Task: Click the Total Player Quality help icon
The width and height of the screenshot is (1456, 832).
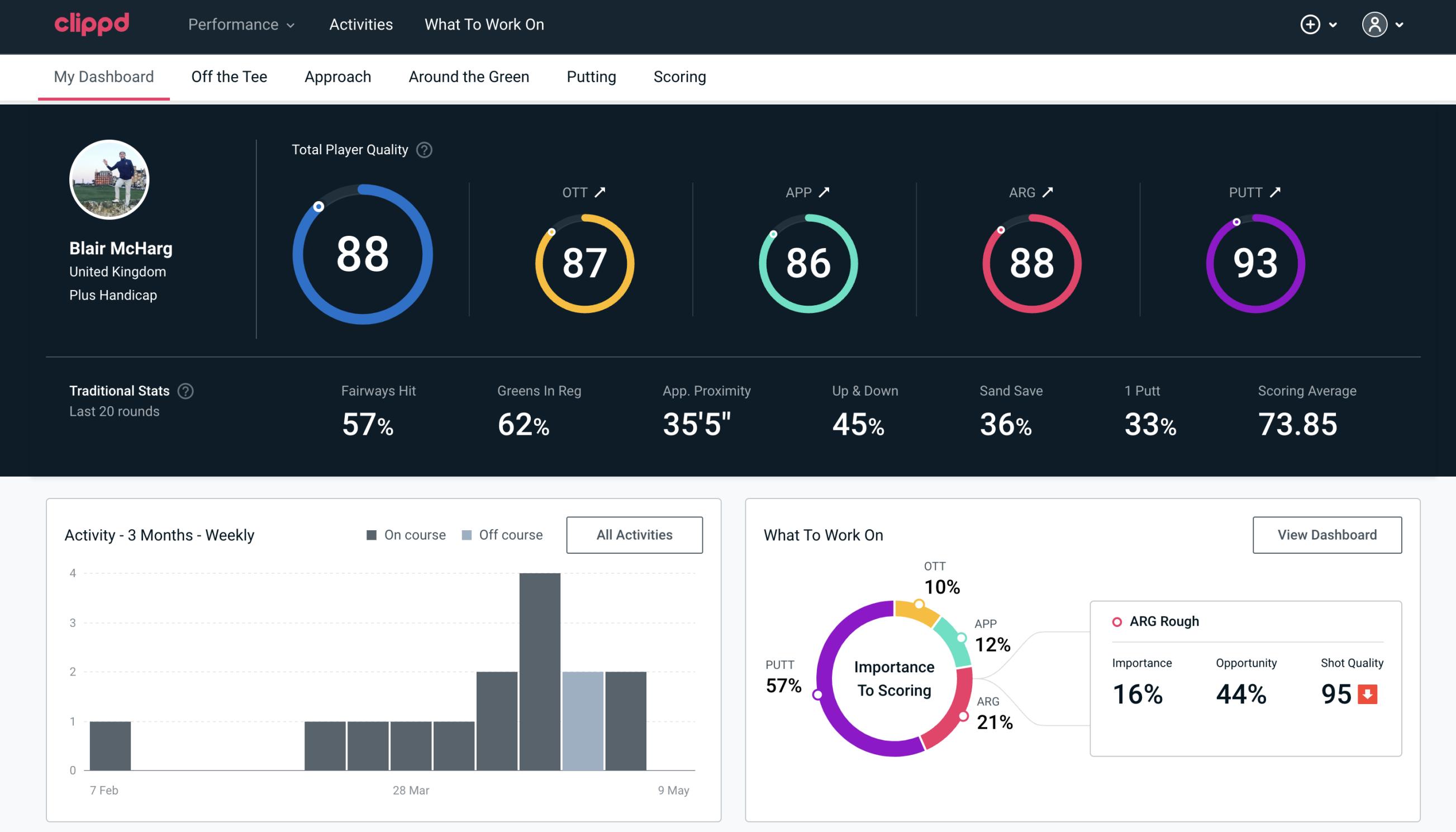Action: (x=423, y=150)
